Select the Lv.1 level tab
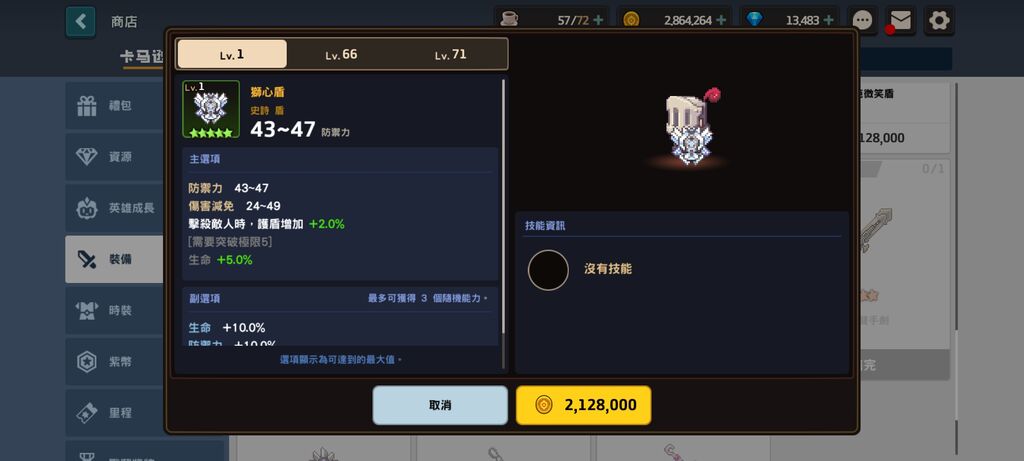The width and height of the screenshot is (1024, 461). click(232, 54)
